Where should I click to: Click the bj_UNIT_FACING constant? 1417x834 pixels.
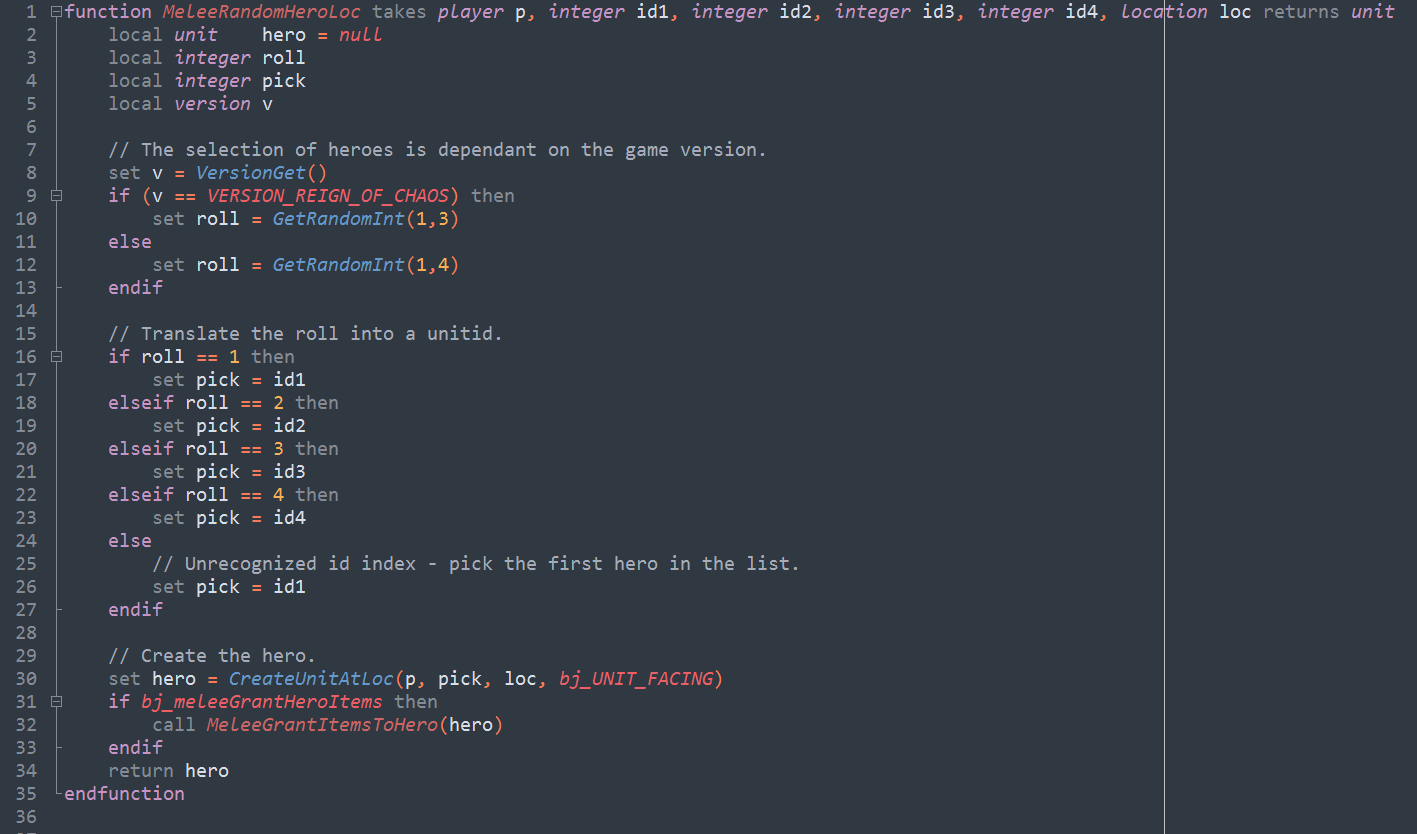(x=636, y=679)
